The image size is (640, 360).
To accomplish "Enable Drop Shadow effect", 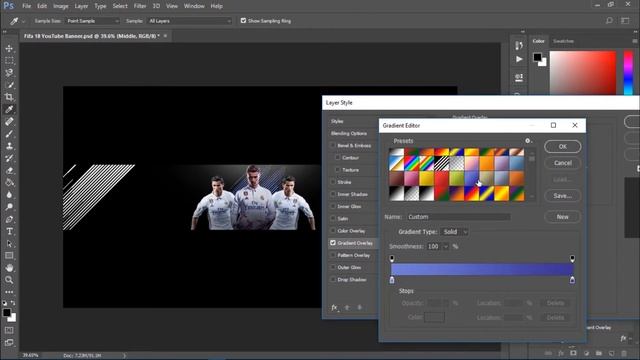I will pos(333,280).
